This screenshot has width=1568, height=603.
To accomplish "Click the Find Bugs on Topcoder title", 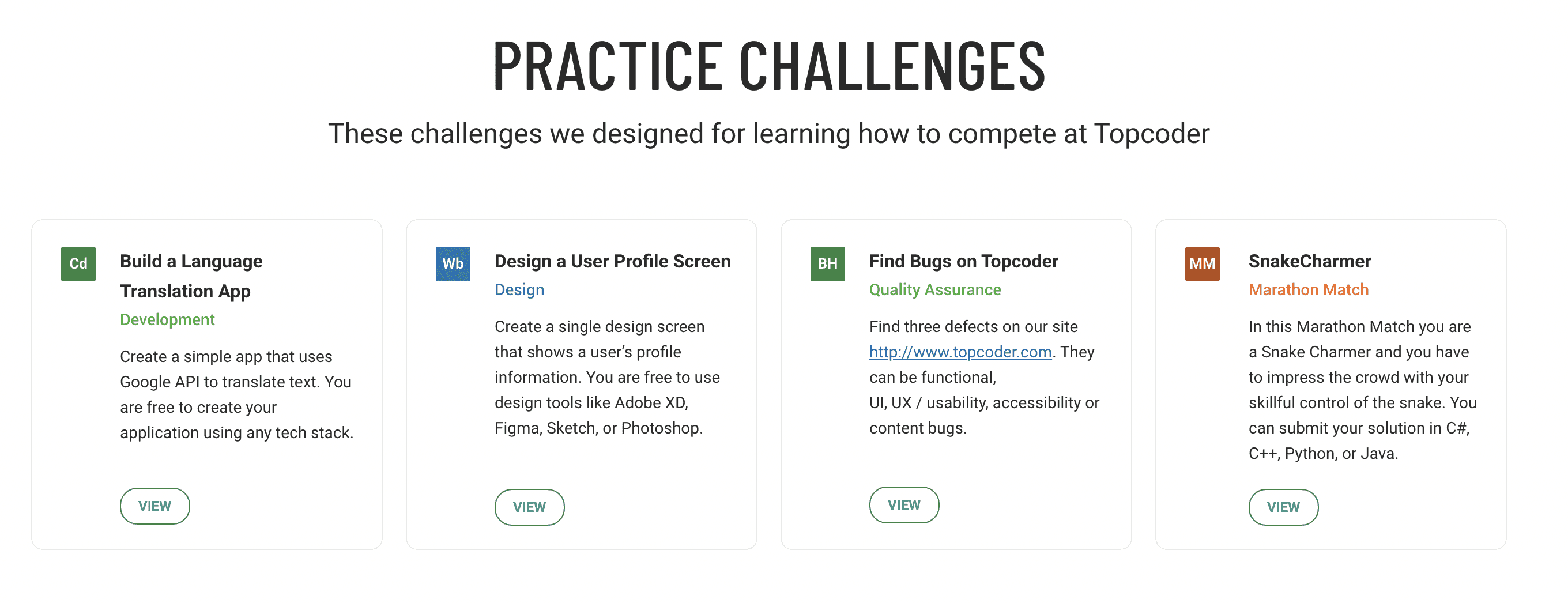I will pyautogui.click(x=963, y=261).
